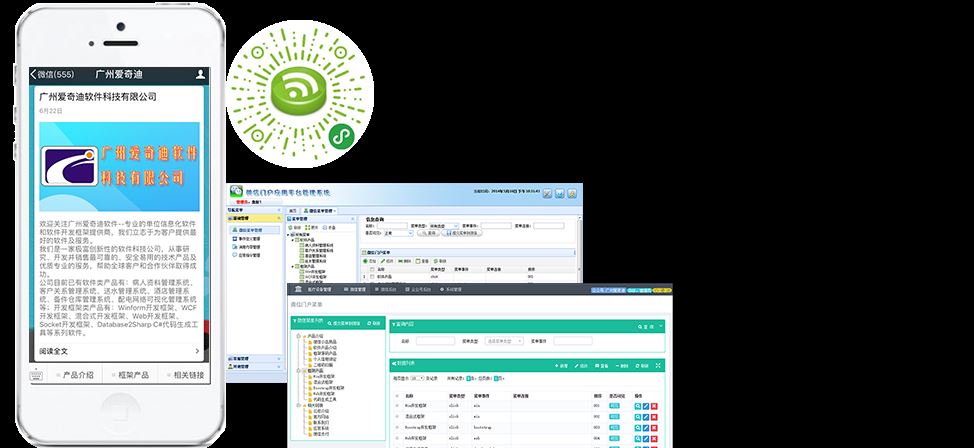Click view magnifier icon in first web table row
The image size is (974, 448).
[x=638, y=406]
